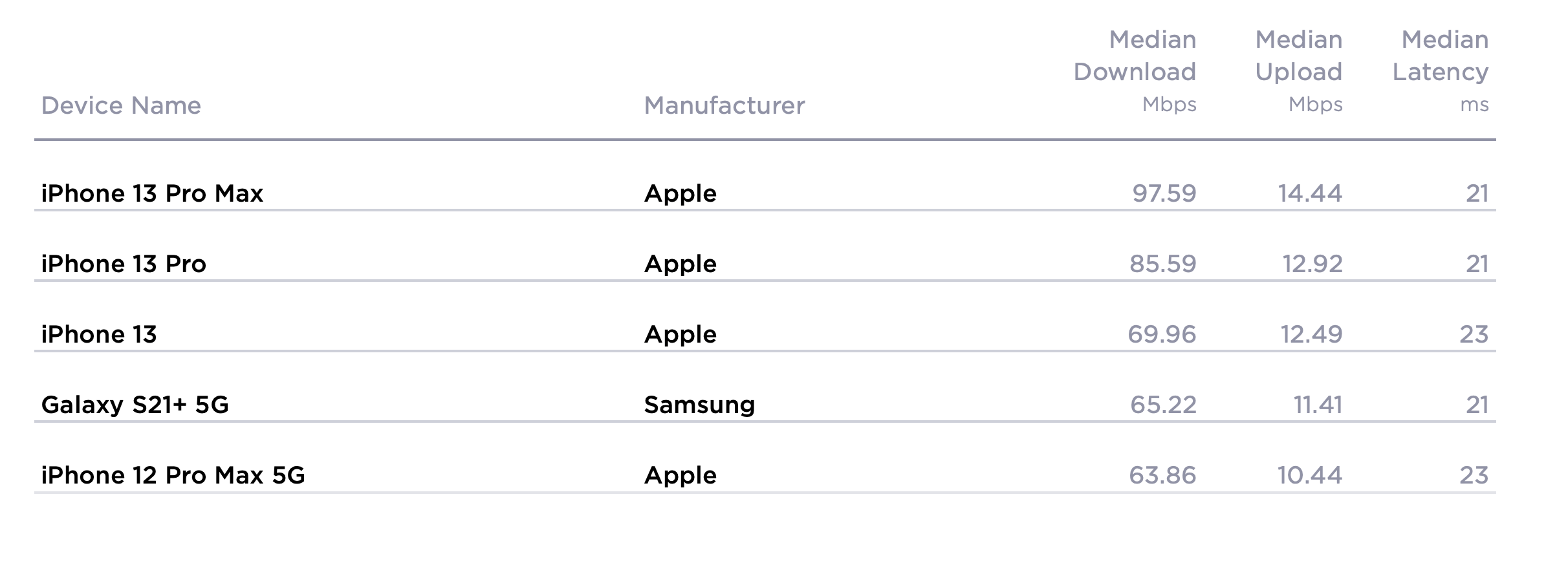Click the Median Upload column header
Viewport: 1568px width, 565px height.
pyautogui.click(x=1299, y=71)
